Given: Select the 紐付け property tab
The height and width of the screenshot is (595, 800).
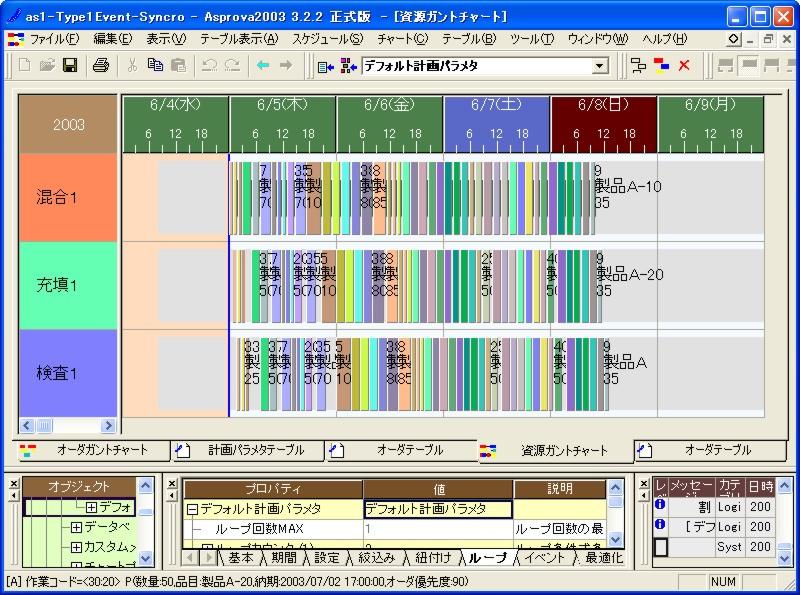Looking at the screenshot, I should tap(433, 558).
